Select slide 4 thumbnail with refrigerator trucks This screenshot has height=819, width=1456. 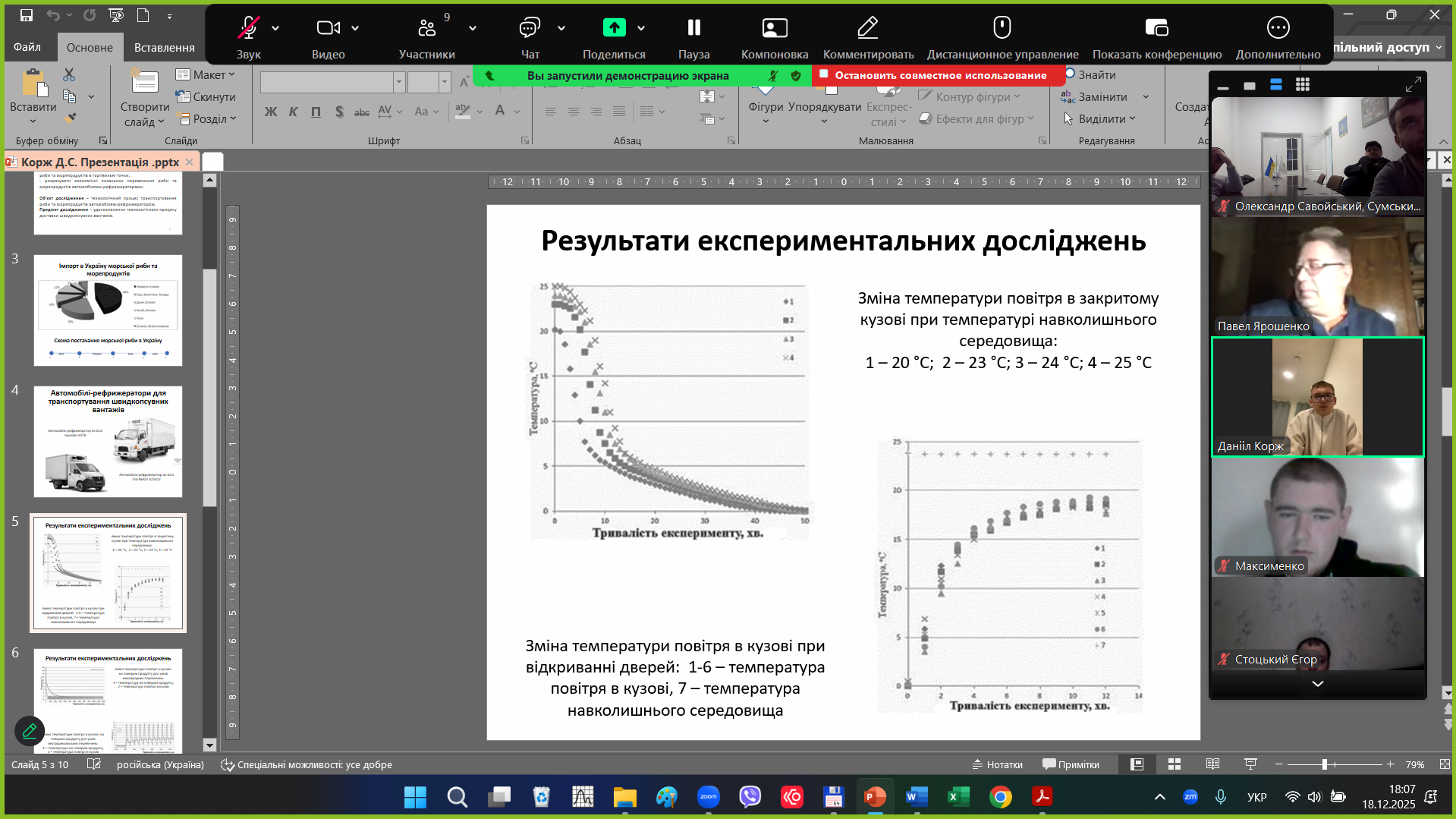108,442
